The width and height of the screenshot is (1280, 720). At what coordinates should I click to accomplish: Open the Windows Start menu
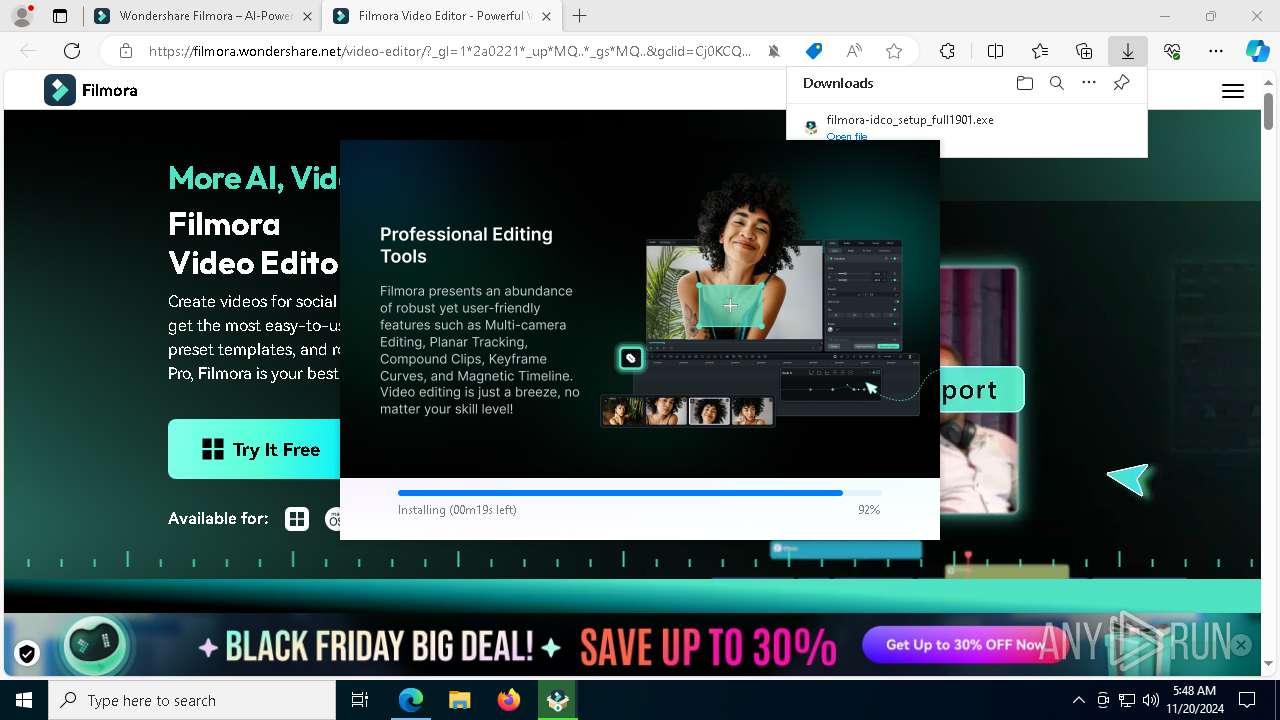coord(24,700)
